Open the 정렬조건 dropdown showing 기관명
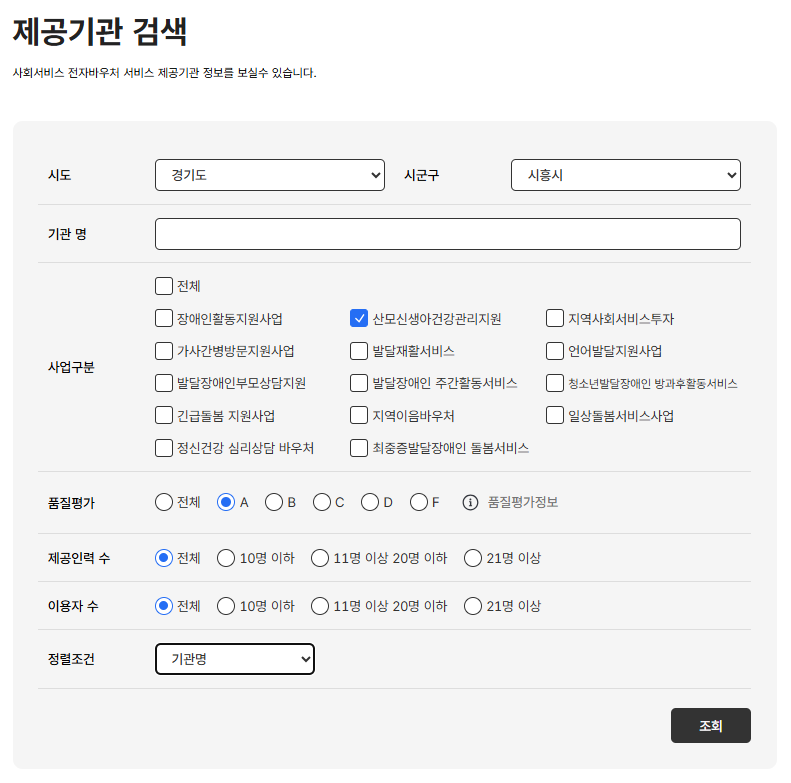The width and height of the screenshot is (791, 783). click(x=235, y=659)
